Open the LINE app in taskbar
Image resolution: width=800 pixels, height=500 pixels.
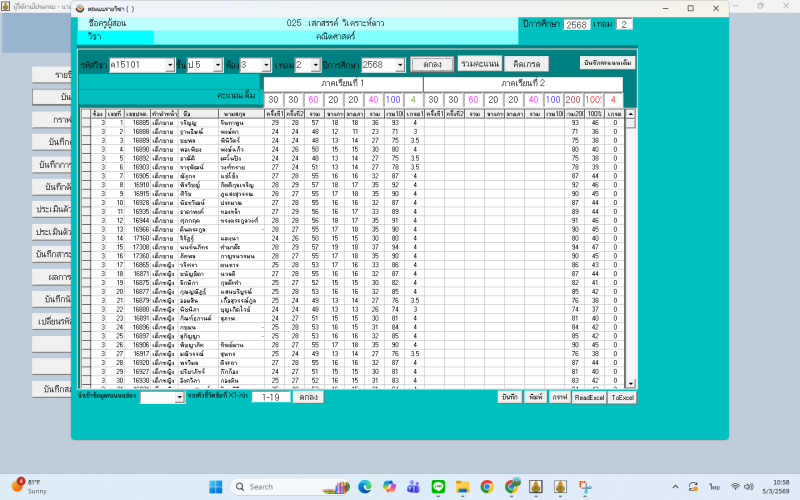[x=436, y=486]
